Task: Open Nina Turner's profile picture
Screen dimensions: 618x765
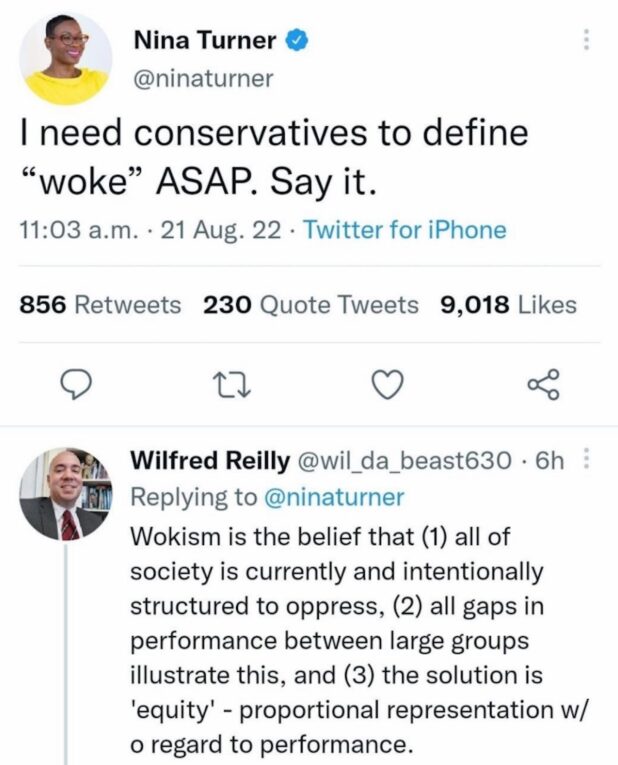Action: point(66,60)
